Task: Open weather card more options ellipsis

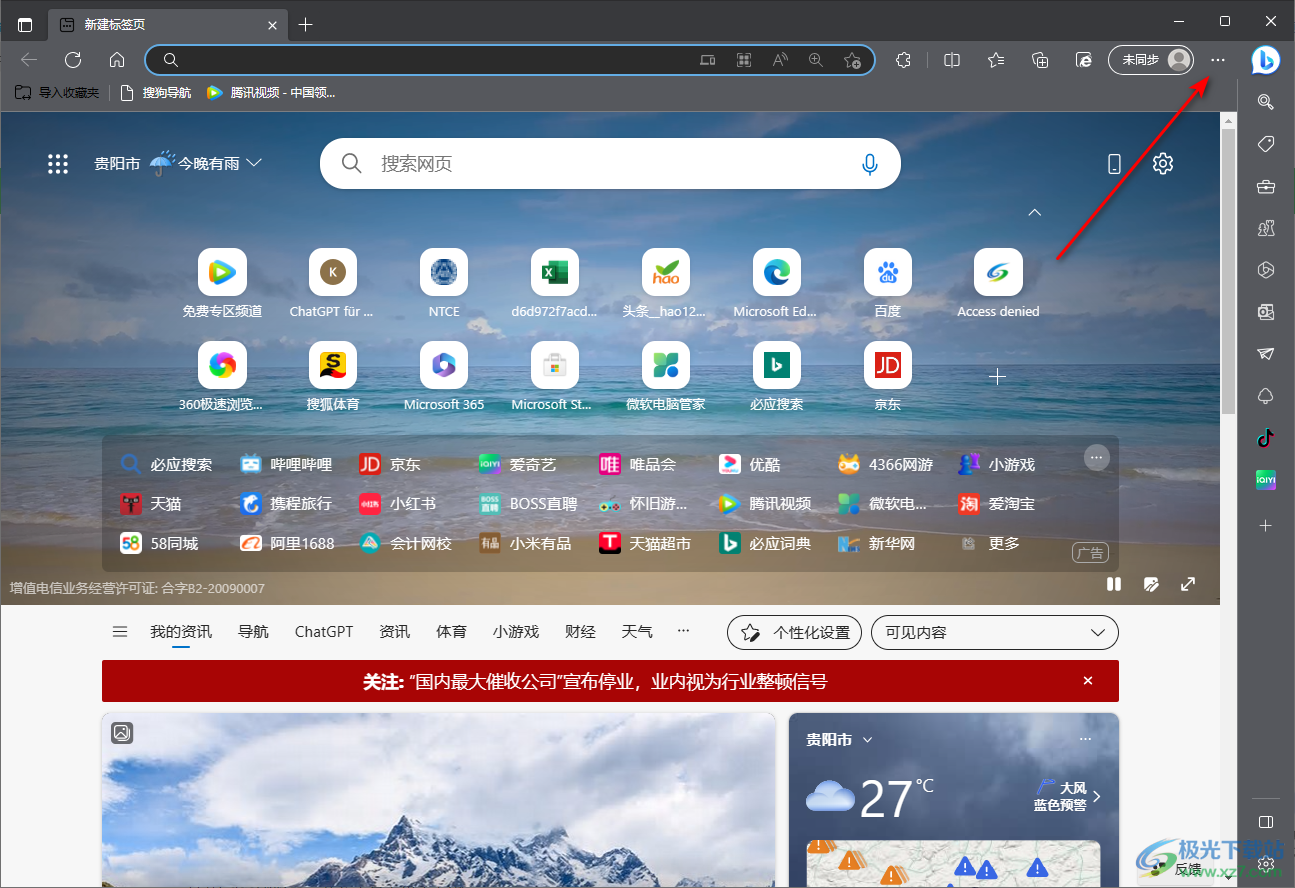Action: [1086, 740]
